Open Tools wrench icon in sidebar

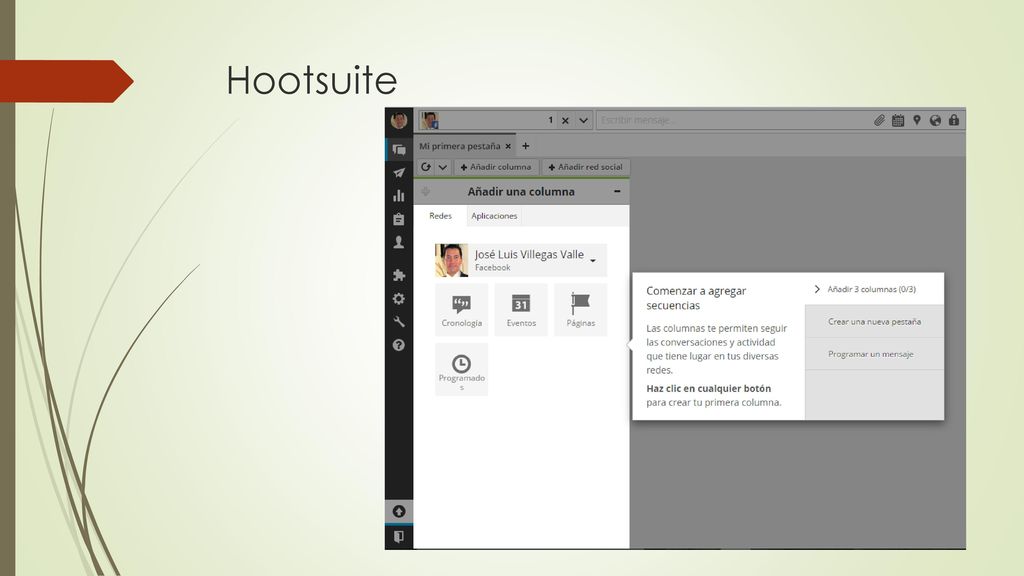[x=399, y=321]
